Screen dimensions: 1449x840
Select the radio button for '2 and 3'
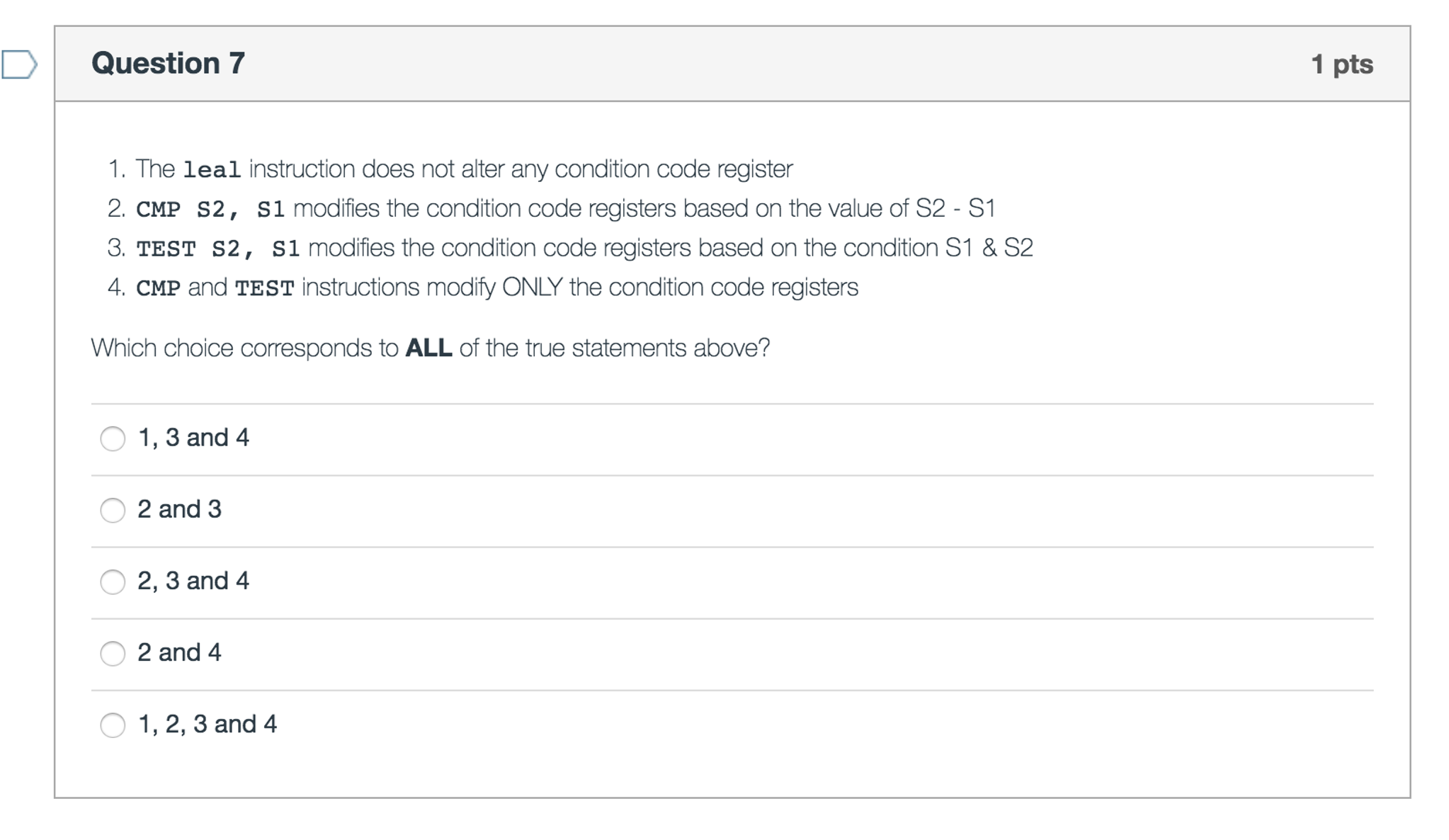click(113, 511)
